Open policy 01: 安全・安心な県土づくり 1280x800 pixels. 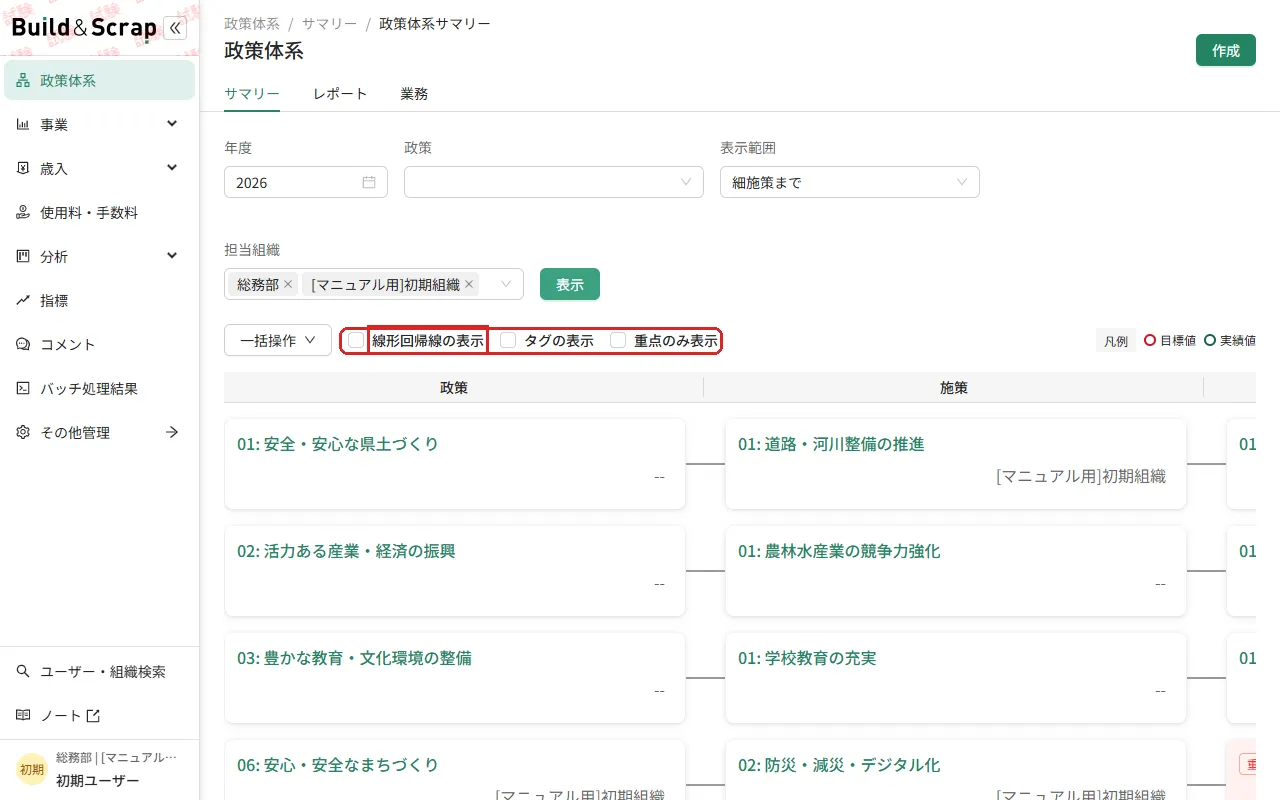tap(338, 445)
